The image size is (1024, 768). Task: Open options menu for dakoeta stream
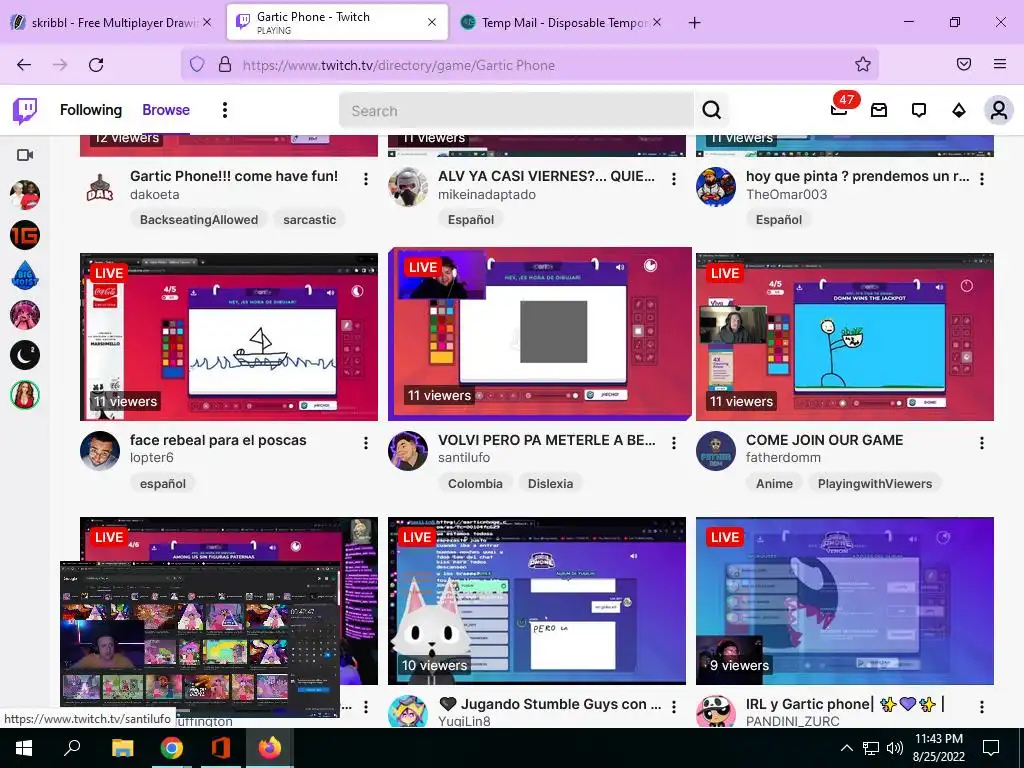[x=366, y=179]
